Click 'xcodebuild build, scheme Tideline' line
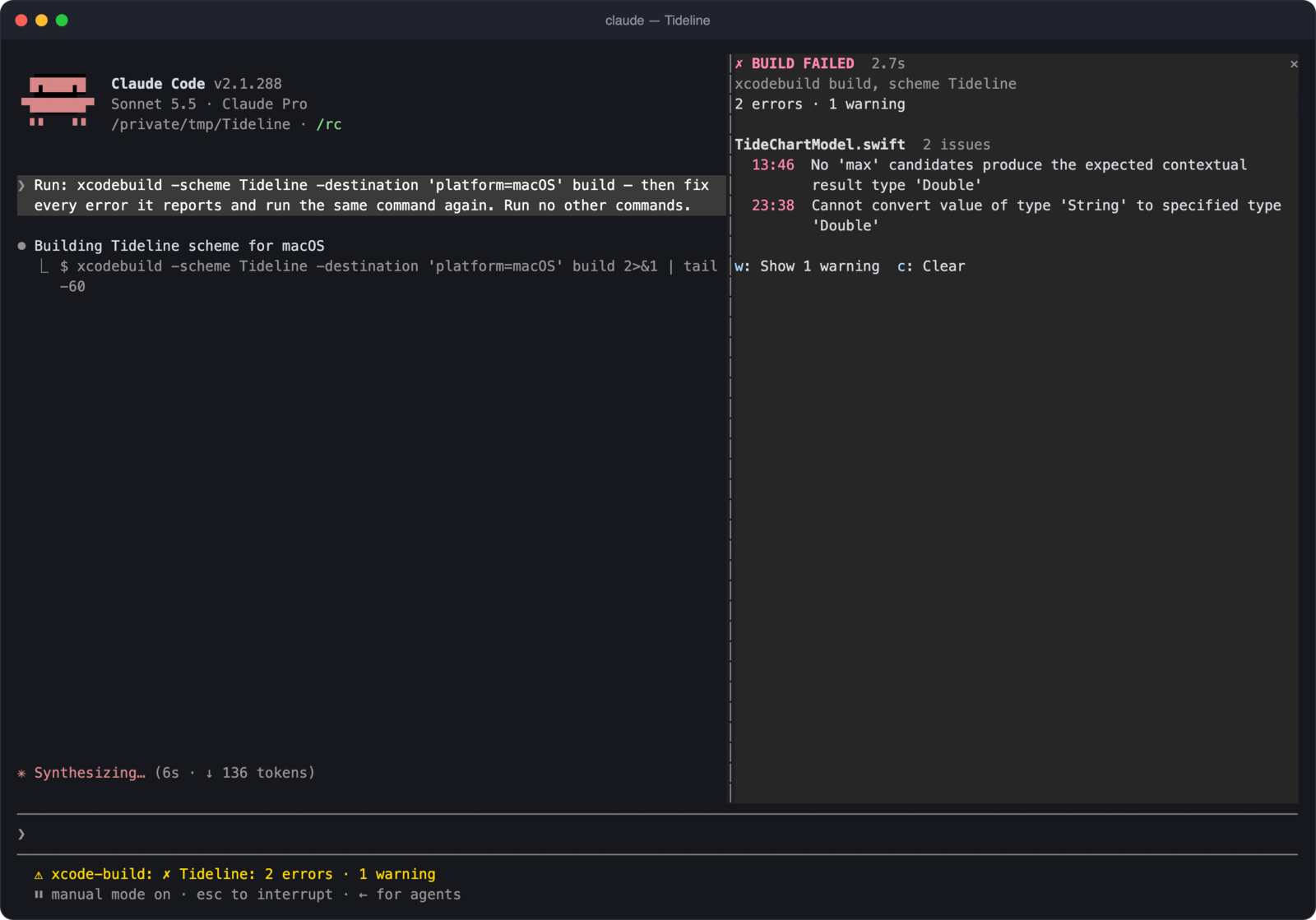Viewport: 1316px width, 920px height. click(x=875, y=84)
